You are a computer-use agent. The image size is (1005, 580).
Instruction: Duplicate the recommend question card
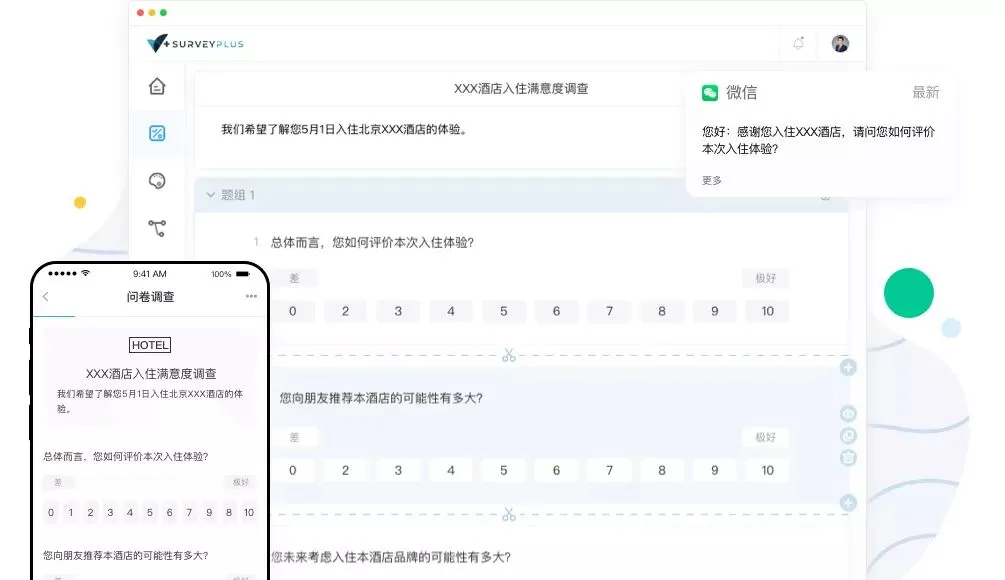pyautogui.click(x=848, y=436)
